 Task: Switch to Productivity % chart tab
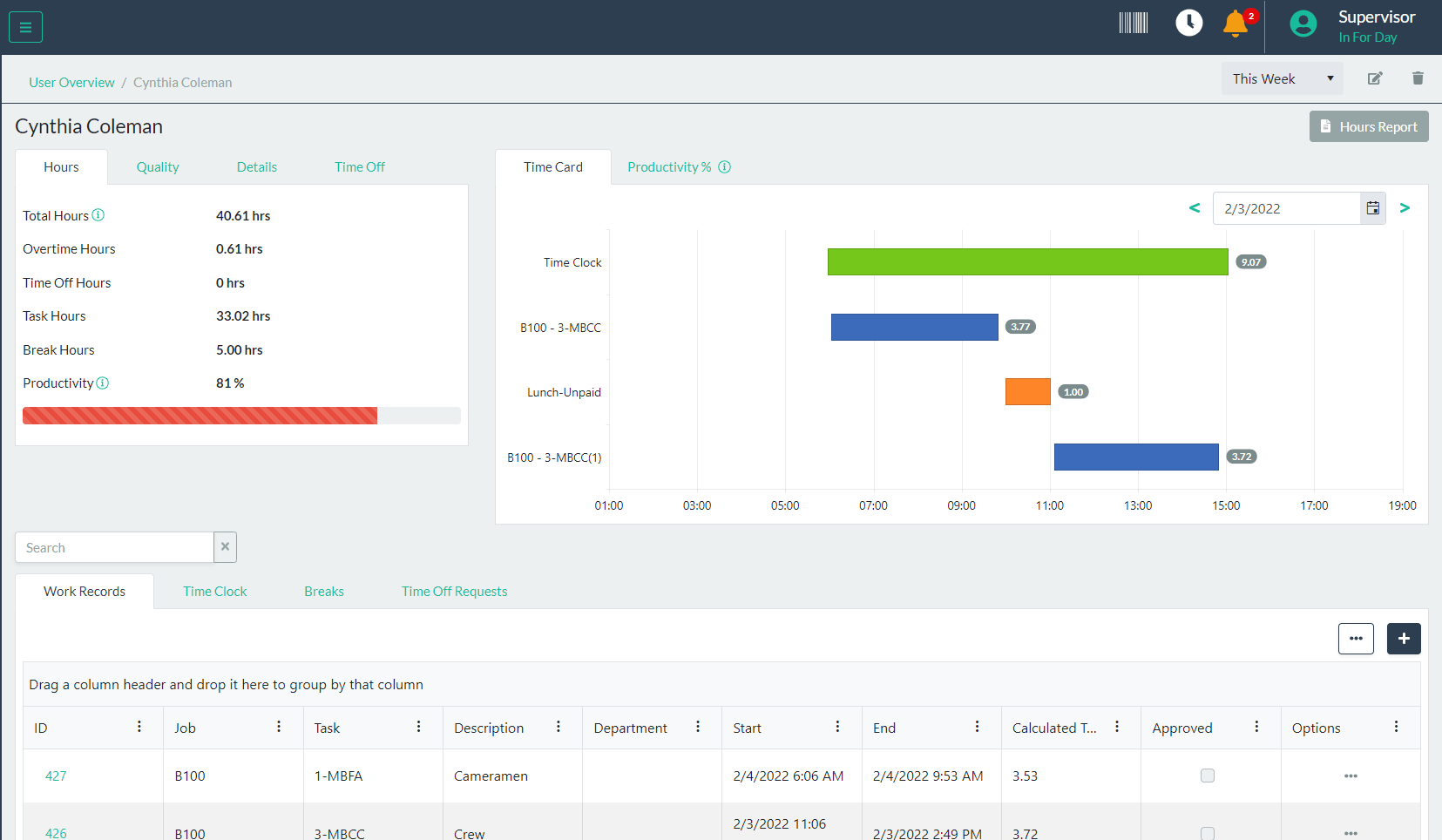669,167
